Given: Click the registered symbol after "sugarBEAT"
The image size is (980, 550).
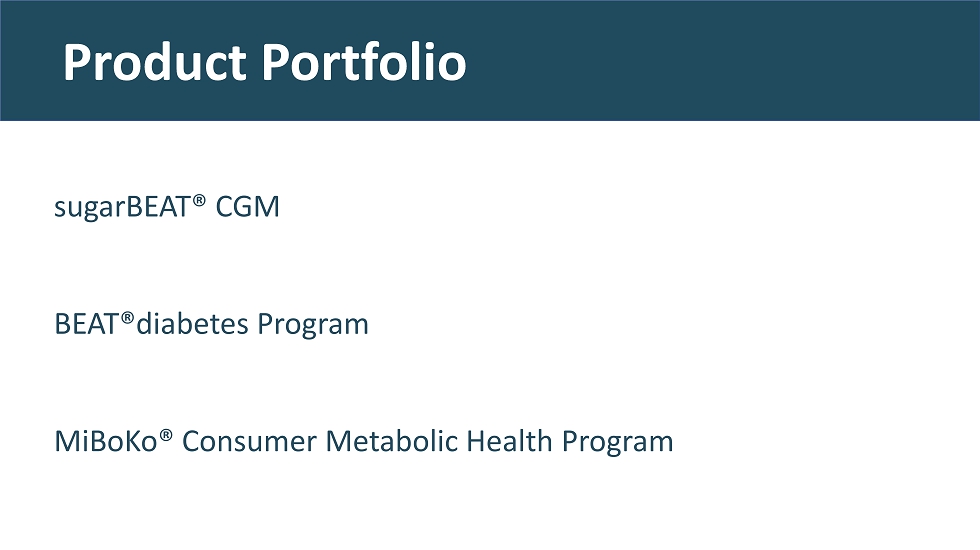Looking at the screenshot, I should tap(199, 201).
